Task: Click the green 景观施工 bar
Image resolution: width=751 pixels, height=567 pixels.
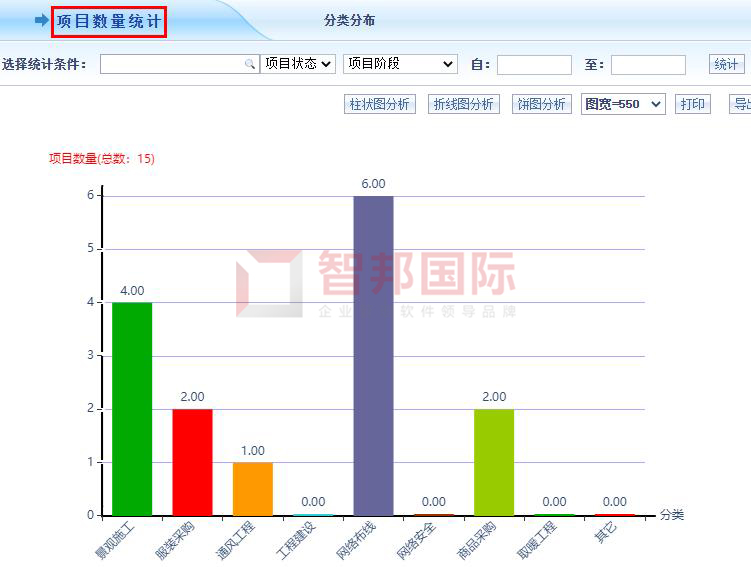Action: [132, 409]
